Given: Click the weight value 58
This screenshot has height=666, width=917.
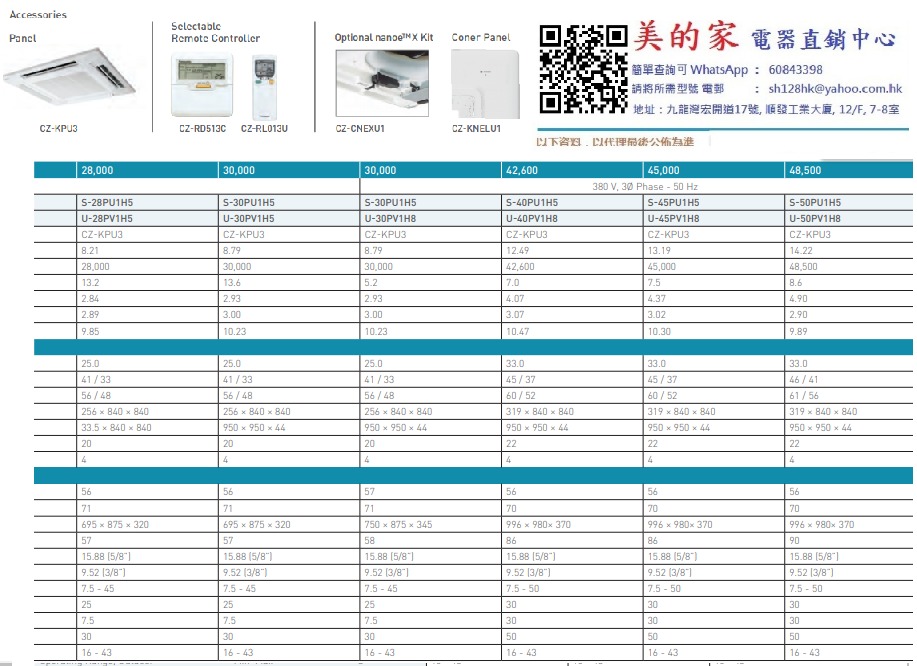Looking at the screenshot, I should tap(370, 541).
